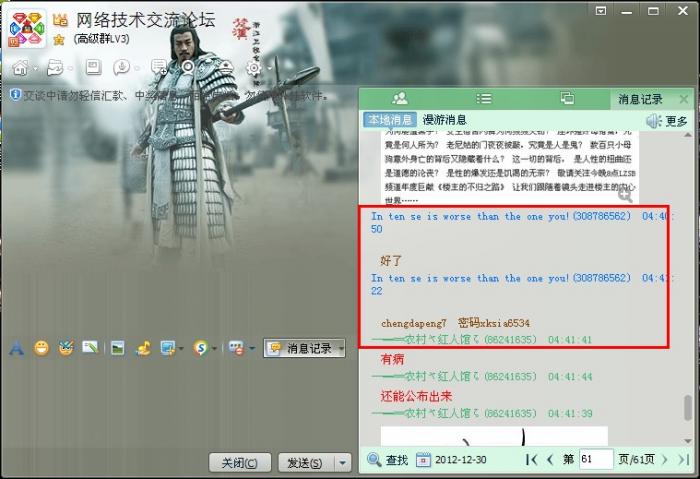Switch to the list panel icon

pos(483,98)
